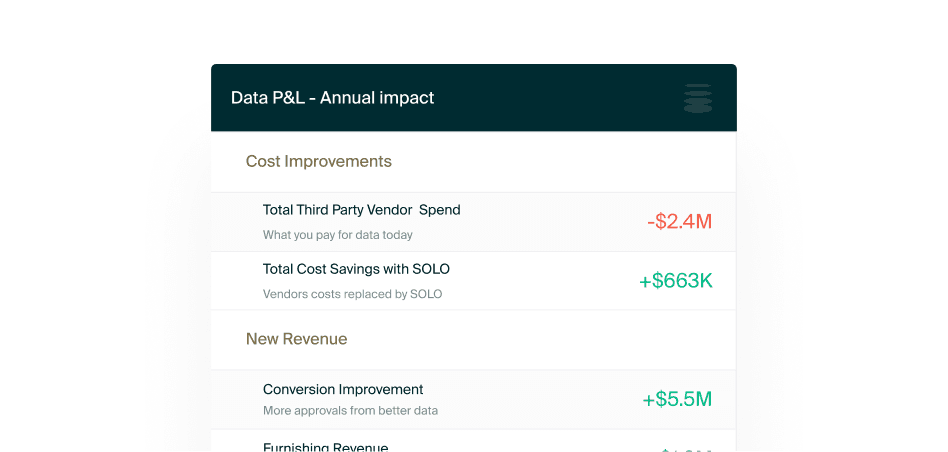Click 'Vendors costs replaced by SOLO' caption

click(352, 294)
